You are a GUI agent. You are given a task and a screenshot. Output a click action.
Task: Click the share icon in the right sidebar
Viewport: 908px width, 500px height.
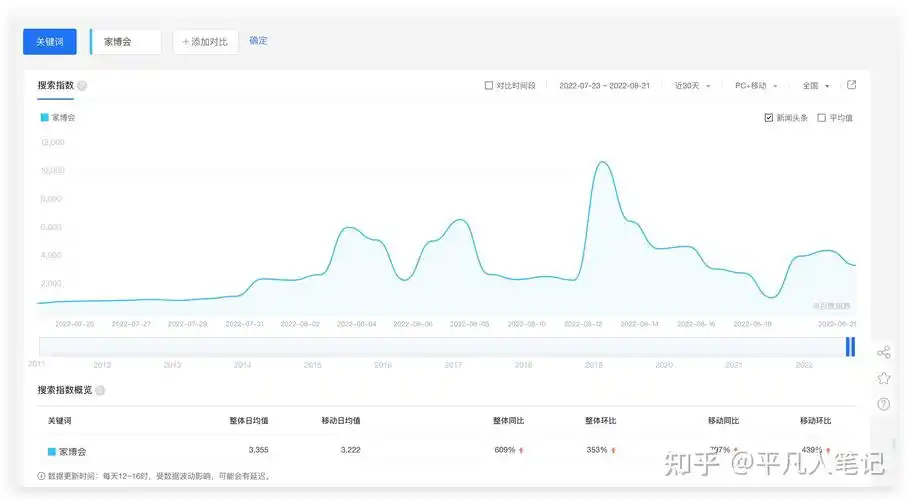(884, 352)
